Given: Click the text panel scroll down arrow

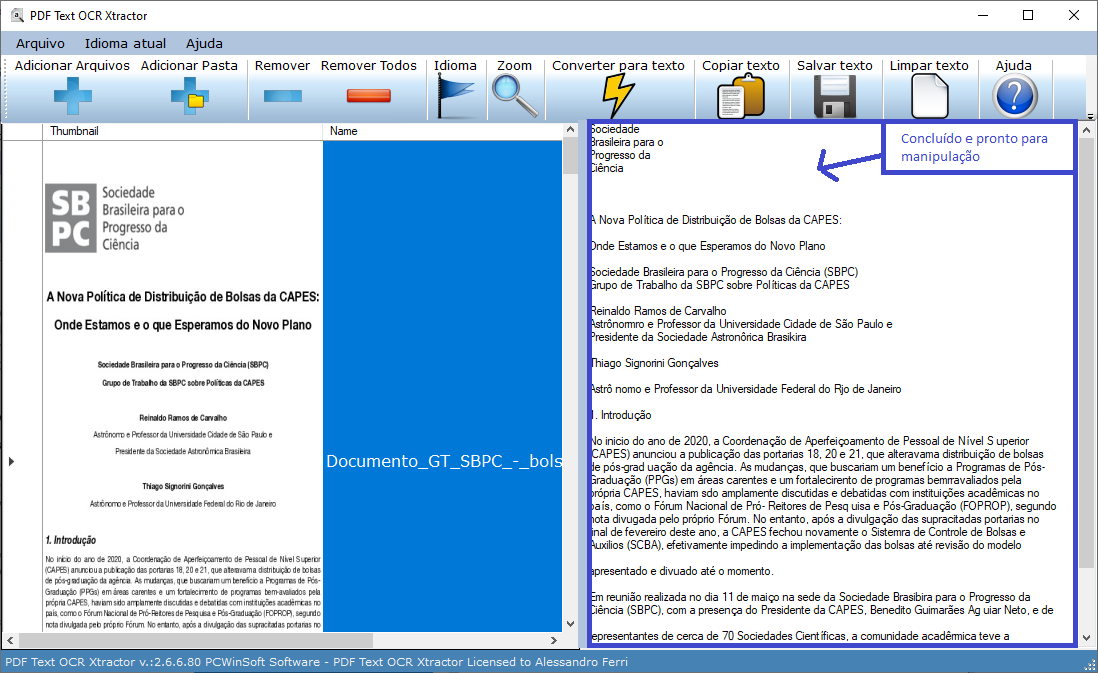Looking at the screenshot, I should pyautogui.click(x=1086, y=638).
